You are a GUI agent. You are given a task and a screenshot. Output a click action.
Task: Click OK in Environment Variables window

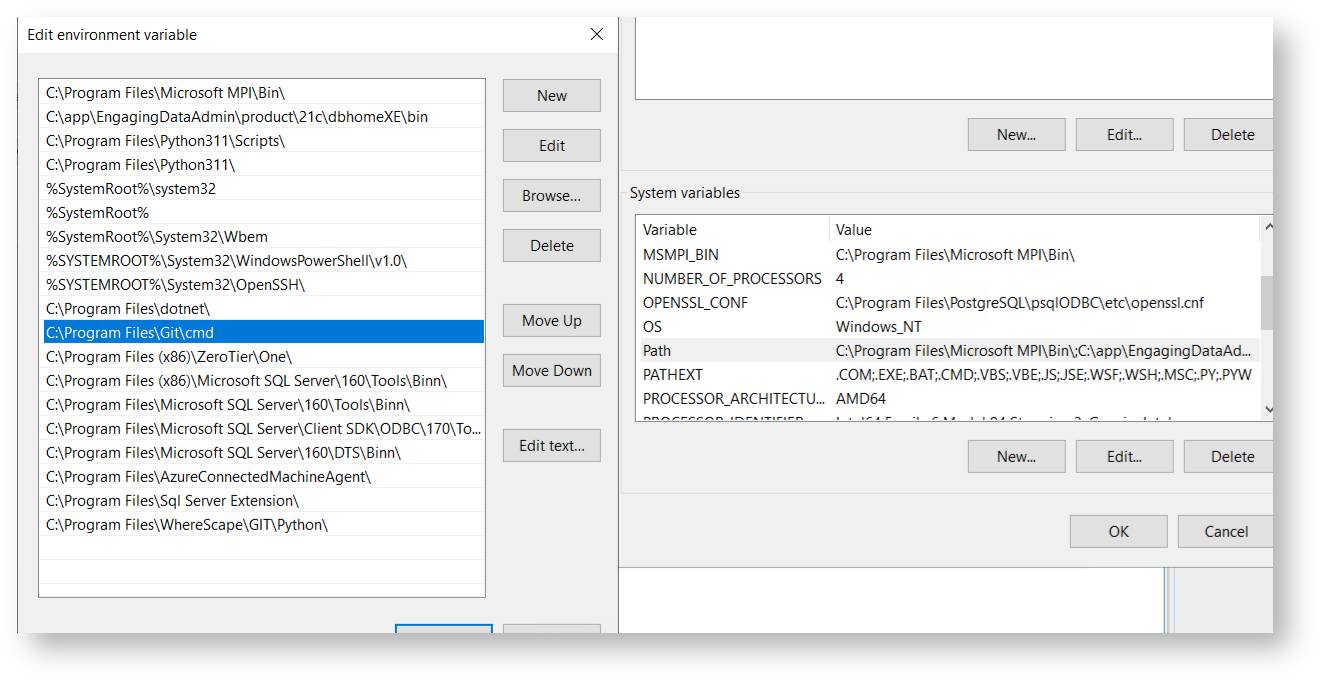1118,532
